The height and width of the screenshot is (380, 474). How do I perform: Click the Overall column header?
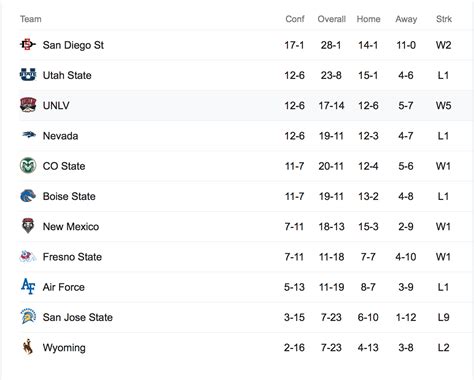pyautogui.click(x=331, y=19)
